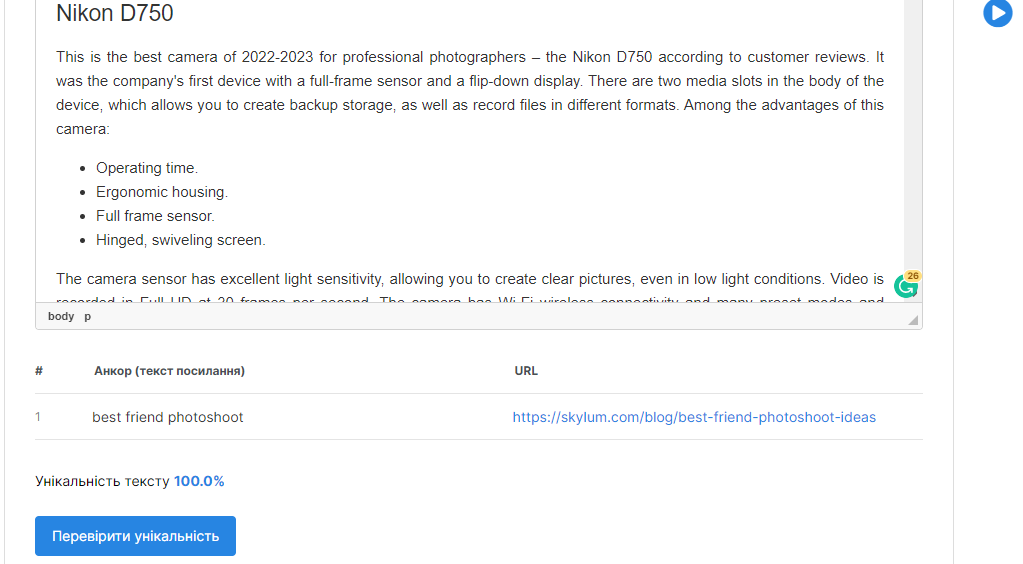Click the 'Анкор (текст посилання)' column header
The height and width of the screenshot is (564, 1023).
170,371
